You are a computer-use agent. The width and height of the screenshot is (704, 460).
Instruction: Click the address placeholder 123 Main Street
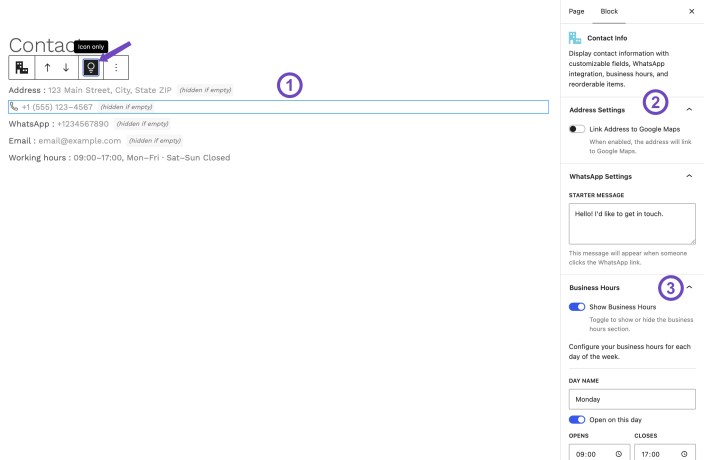[x=110, y=90]
